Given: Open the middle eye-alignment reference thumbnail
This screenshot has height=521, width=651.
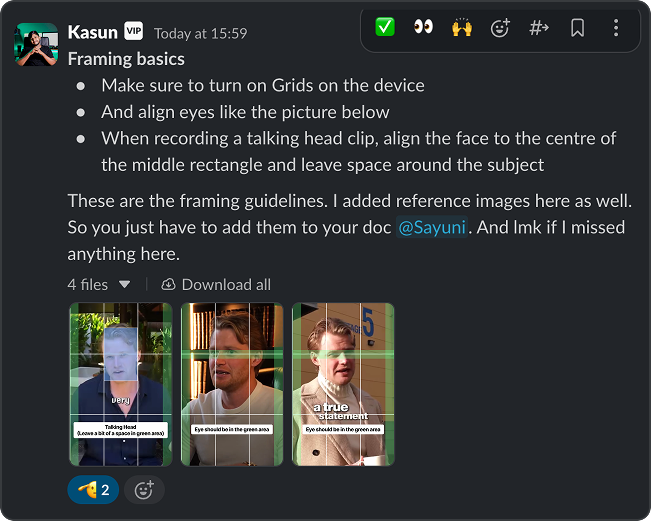Looking at the screenshot, I should click(x=232, y=384).
